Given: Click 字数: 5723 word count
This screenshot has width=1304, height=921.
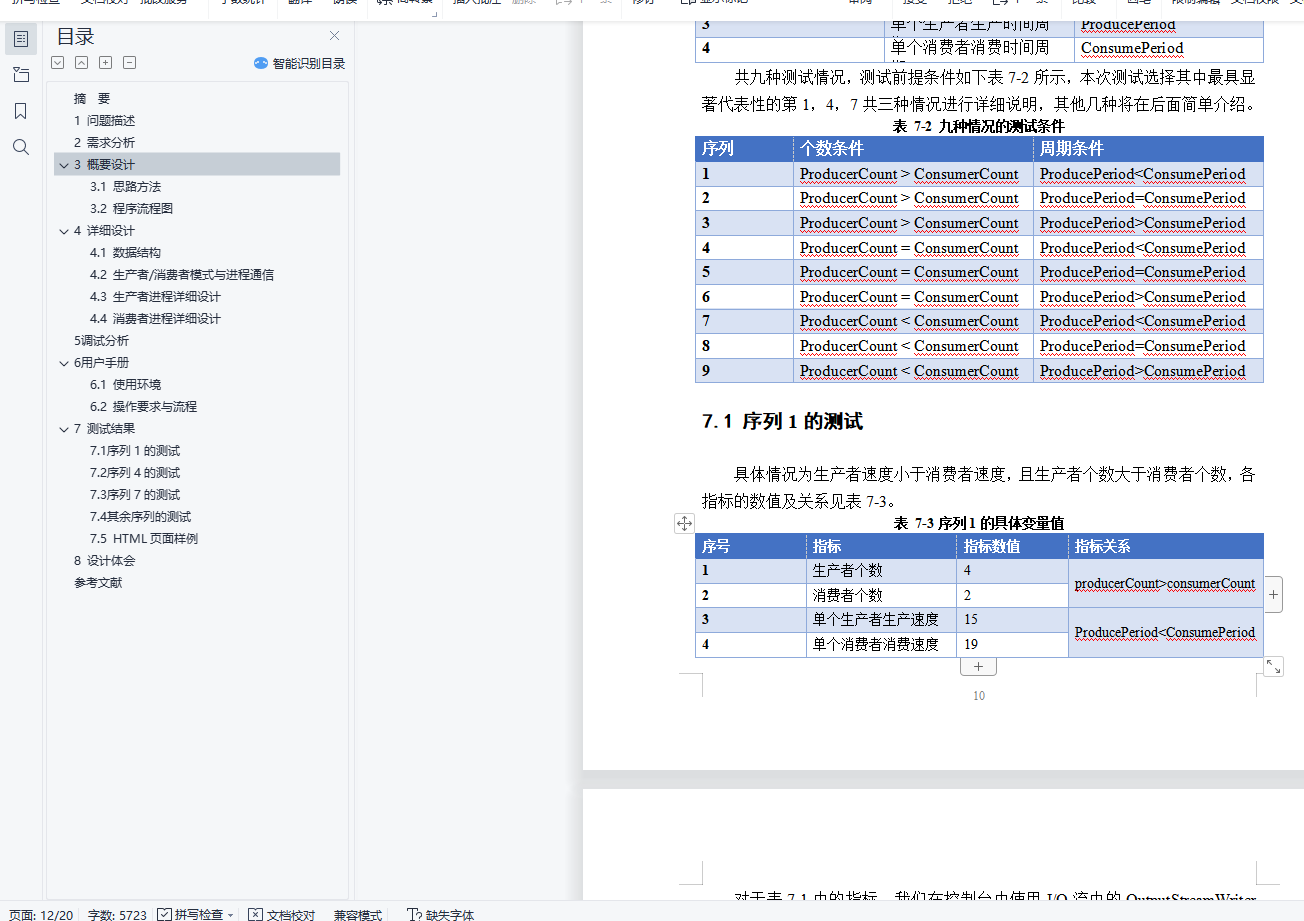Looking at the screenshot, I should tap(117, 914).
